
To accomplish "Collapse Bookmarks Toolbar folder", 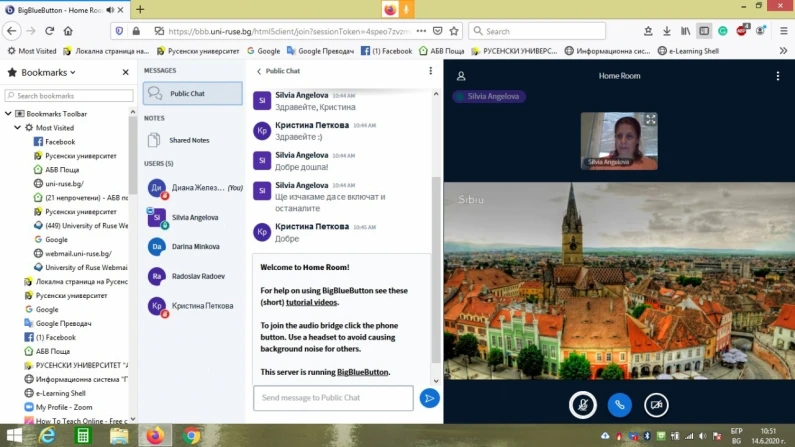I will (8, 114).
